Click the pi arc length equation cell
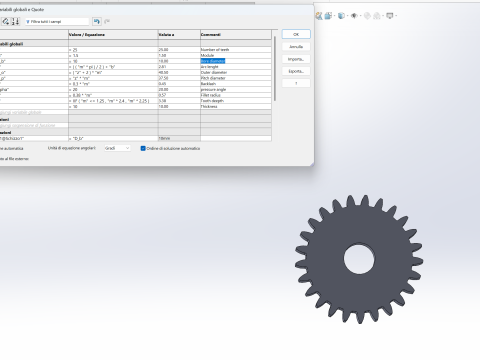 [x=113, y=67]
